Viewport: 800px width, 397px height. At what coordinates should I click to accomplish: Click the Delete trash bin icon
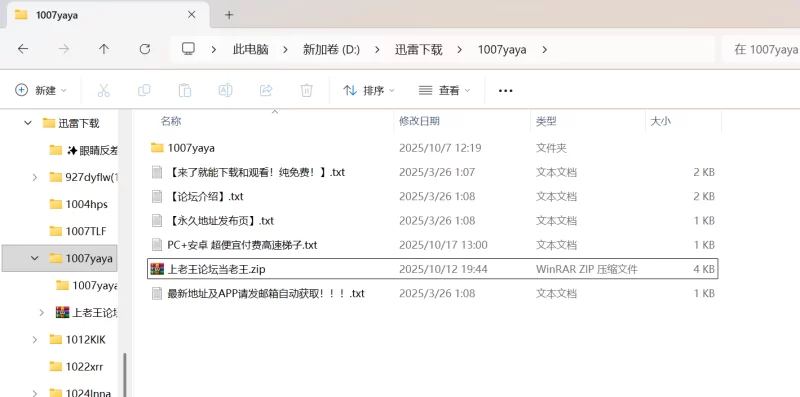point(306,90)
